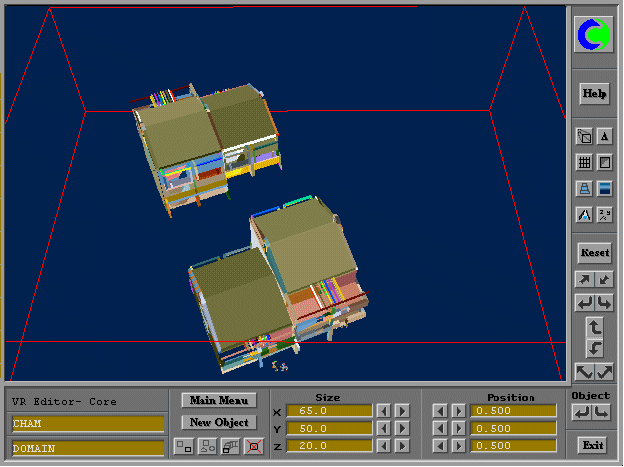This screenshot has height=467, width=624.
Task: Click the zoom-in diagonal arrow icon
Action: click(585, 280)
